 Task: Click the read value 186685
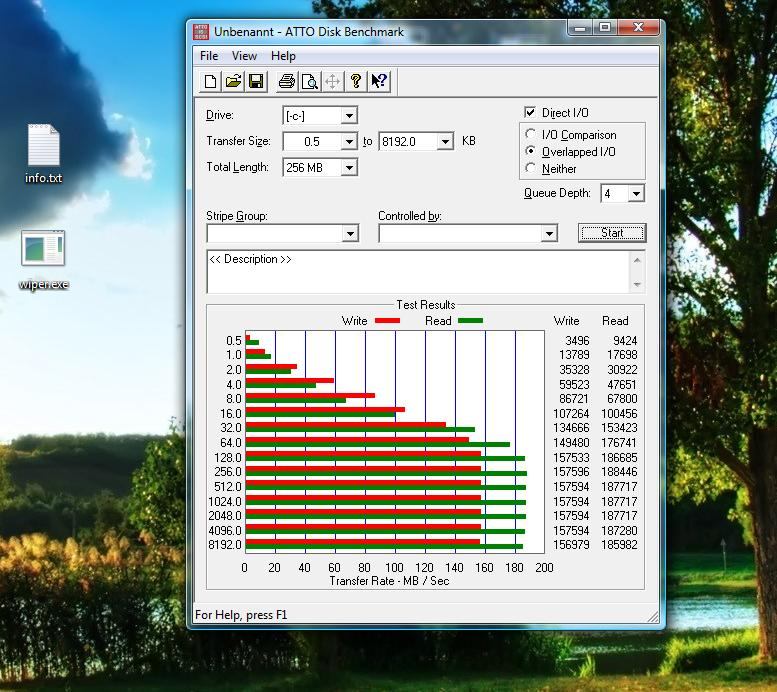[619, 458]
